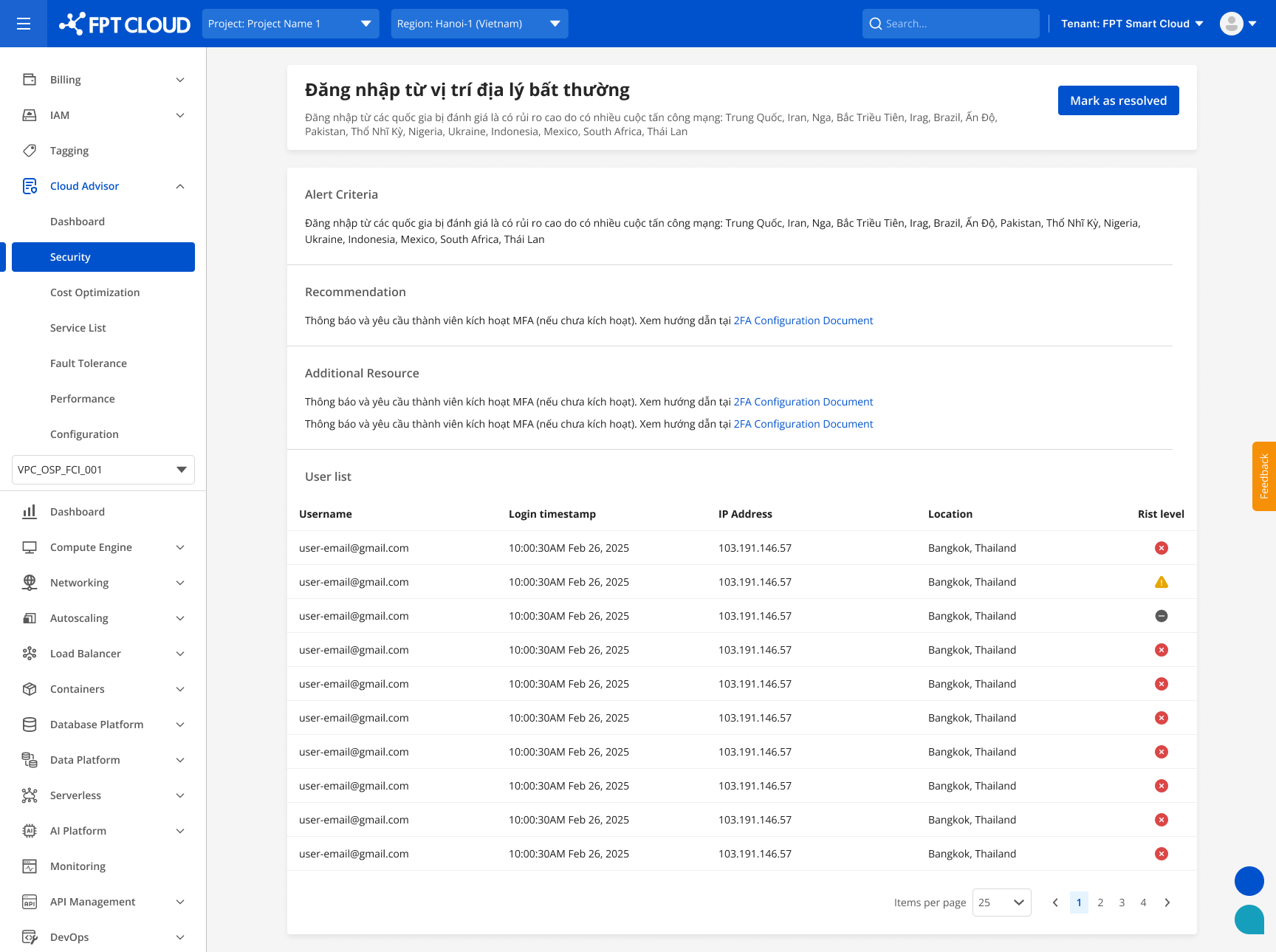The width and height of the screenshot is (1276, 952).
Task: Click the user avatar icon
Action: pyautogui.click(x=1232, y=24)
